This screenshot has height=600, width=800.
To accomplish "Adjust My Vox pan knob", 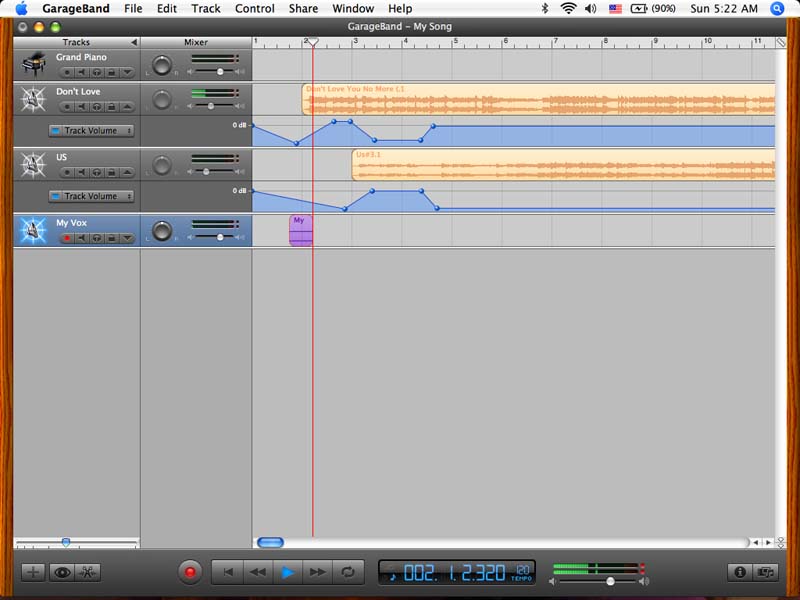I will (162, 231).
